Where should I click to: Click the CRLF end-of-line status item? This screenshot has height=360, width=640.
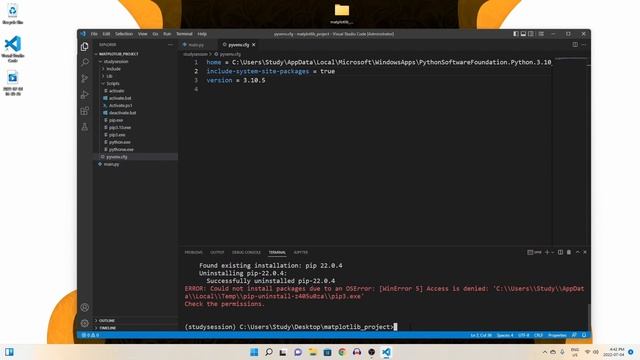tap(538, 336)
